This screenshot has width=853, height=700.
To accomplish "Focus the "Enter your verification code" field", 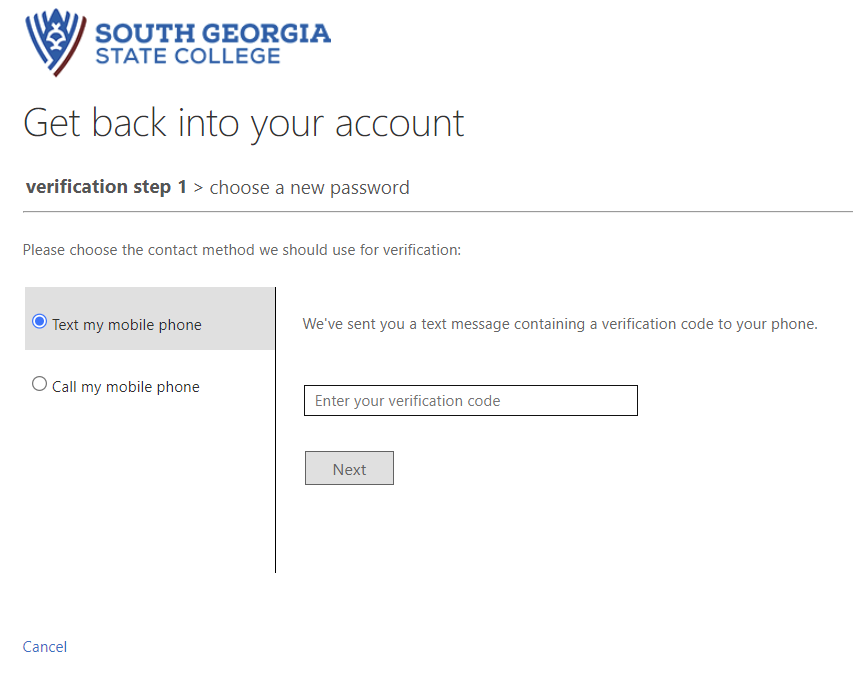I will pos(470,401).
